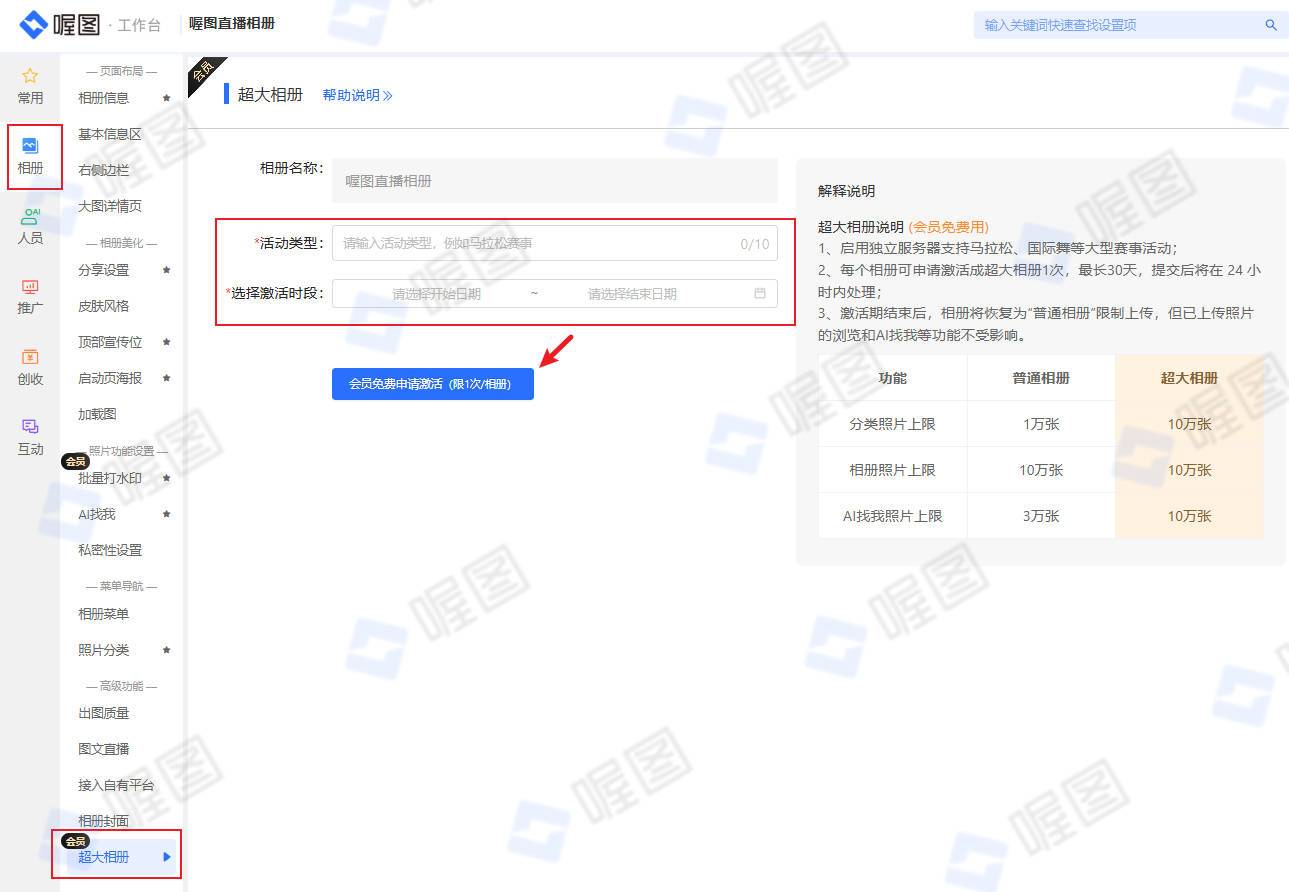Image resolution: width=1289 pixels, height=892 pixels.
Task: Click the 普通相册 table column header
Action: [x=1041, y=378]
